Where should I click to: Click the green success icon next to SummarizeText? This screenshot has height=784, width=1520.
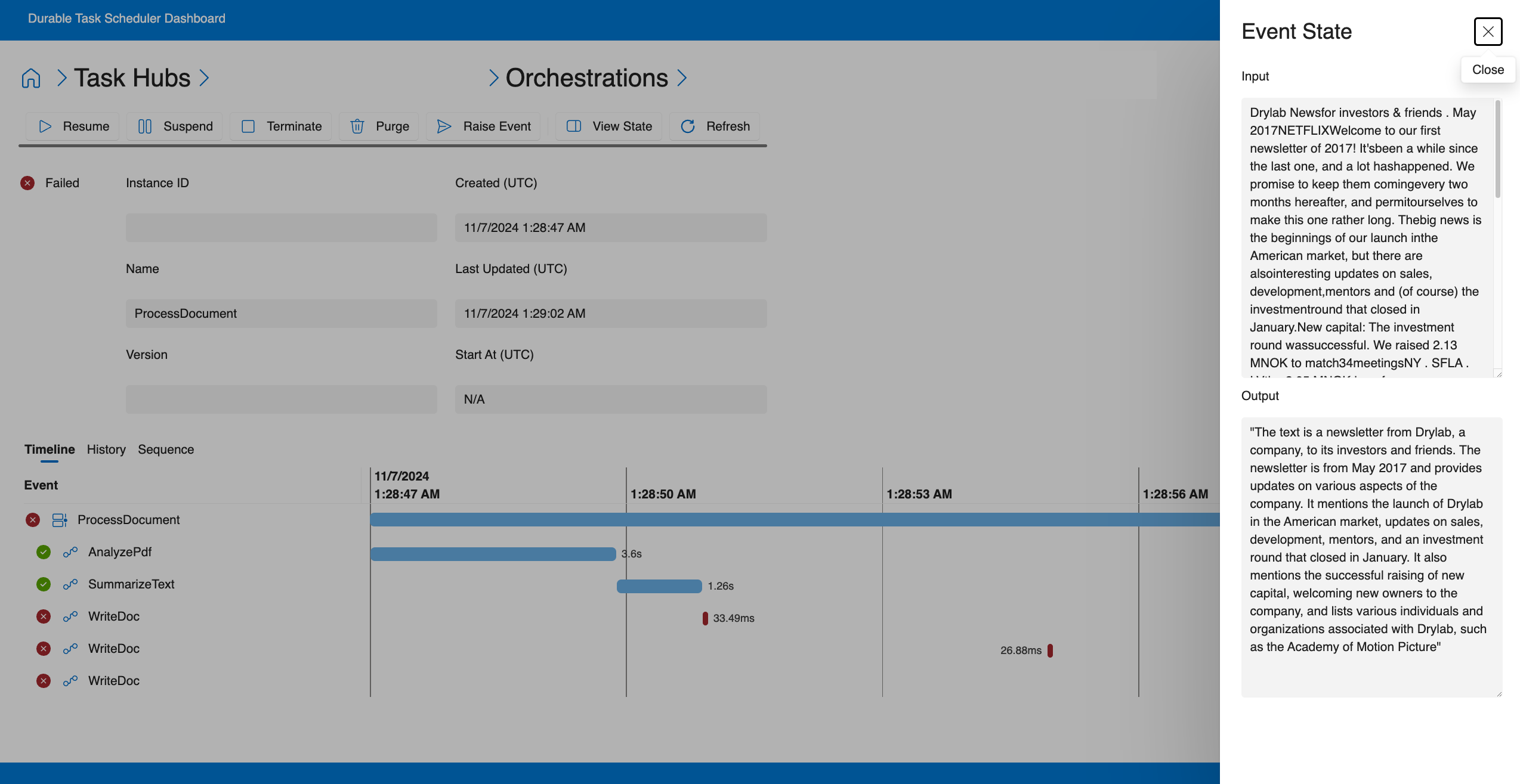click(43, 584)
